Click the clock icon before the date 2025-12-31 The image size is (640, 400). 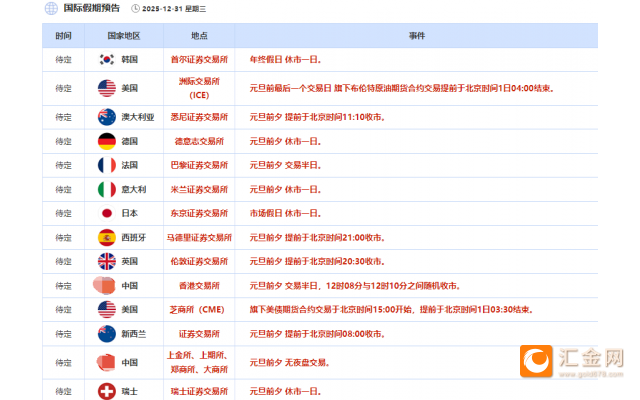click(x=135, y=9)
